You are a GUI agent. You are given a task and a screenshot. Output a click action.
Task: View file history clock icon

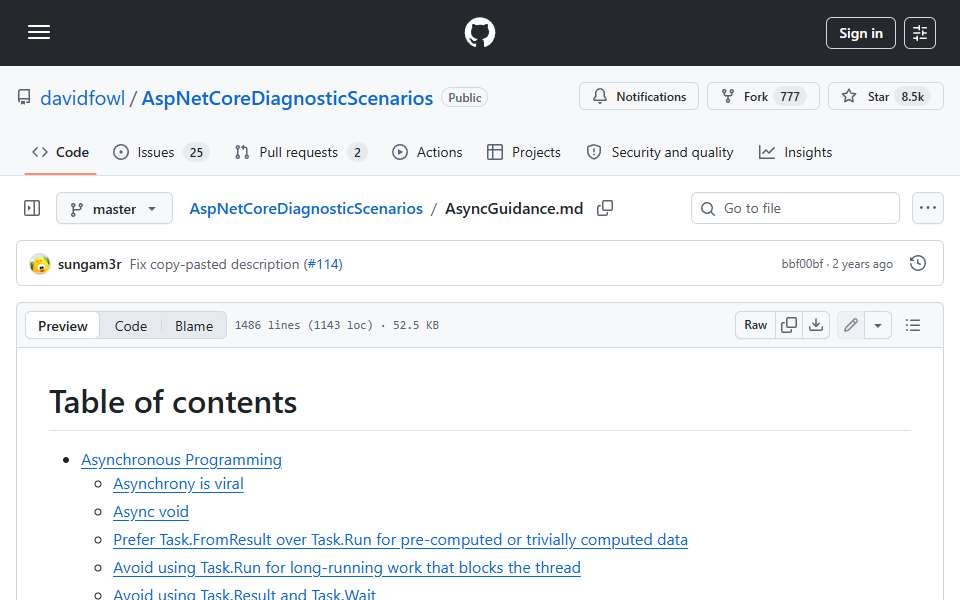point(918,263)
